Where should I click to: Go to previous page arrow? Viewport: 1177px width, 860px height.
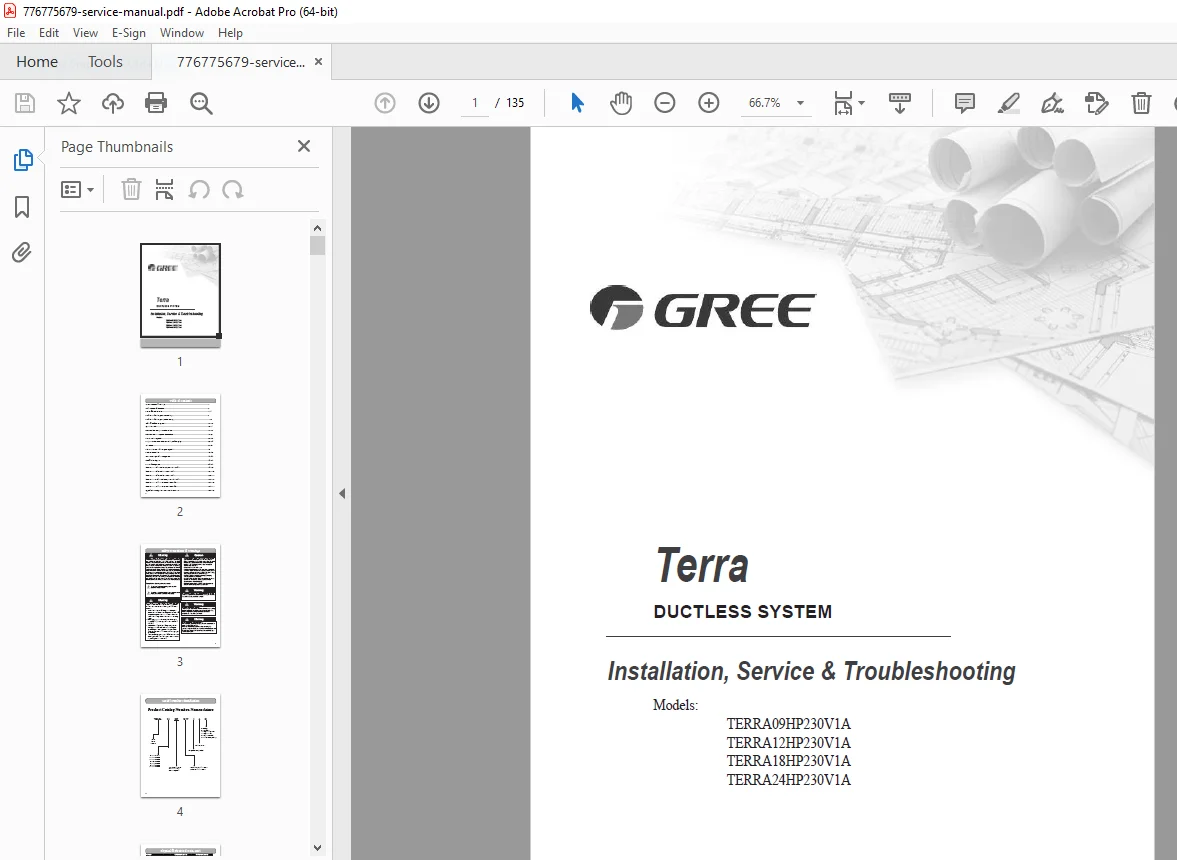pyautogui.click(x=384, y=103)
